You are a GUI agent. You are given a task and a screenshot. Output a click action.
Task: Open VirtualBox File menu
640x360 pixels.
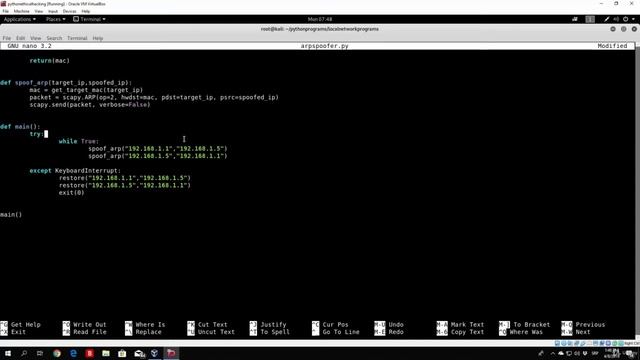(x=6, y=11)
